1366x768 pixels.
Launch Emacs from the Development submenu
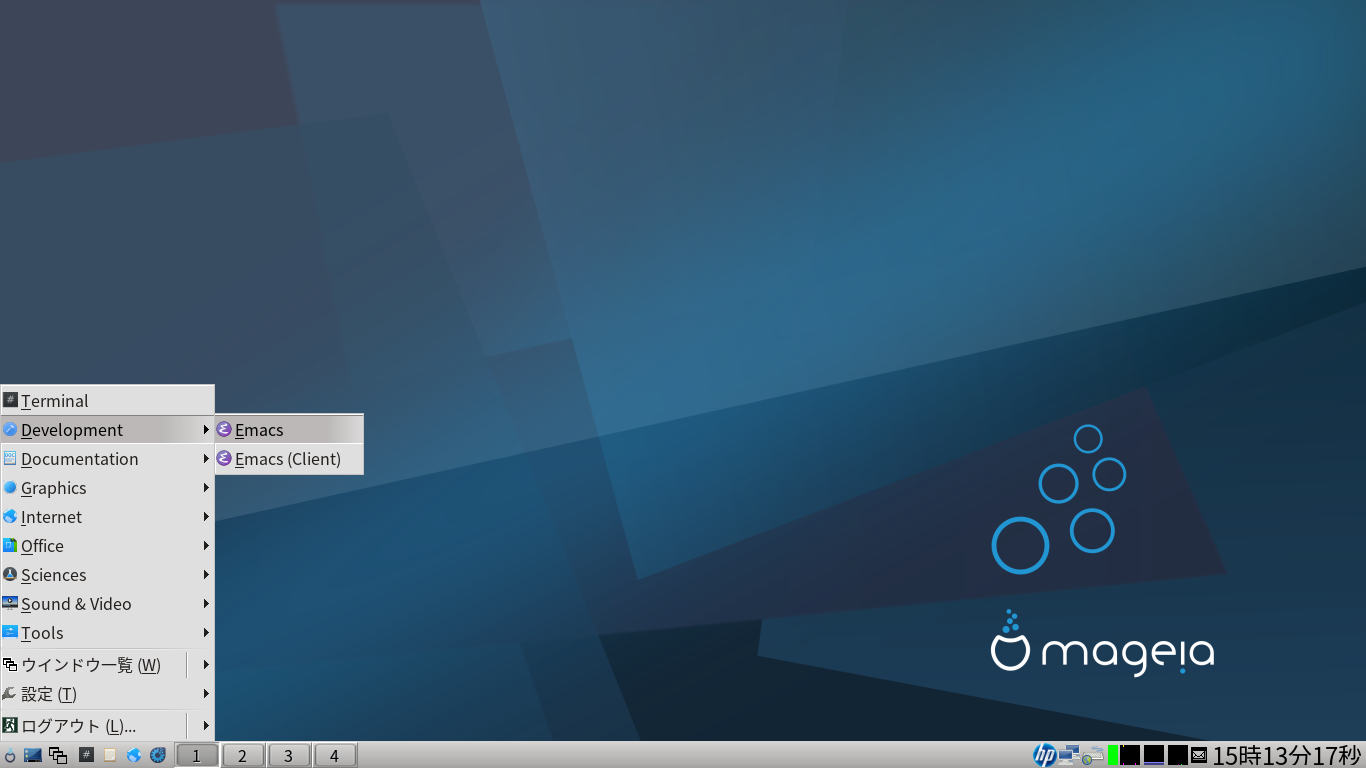(289, 429)
